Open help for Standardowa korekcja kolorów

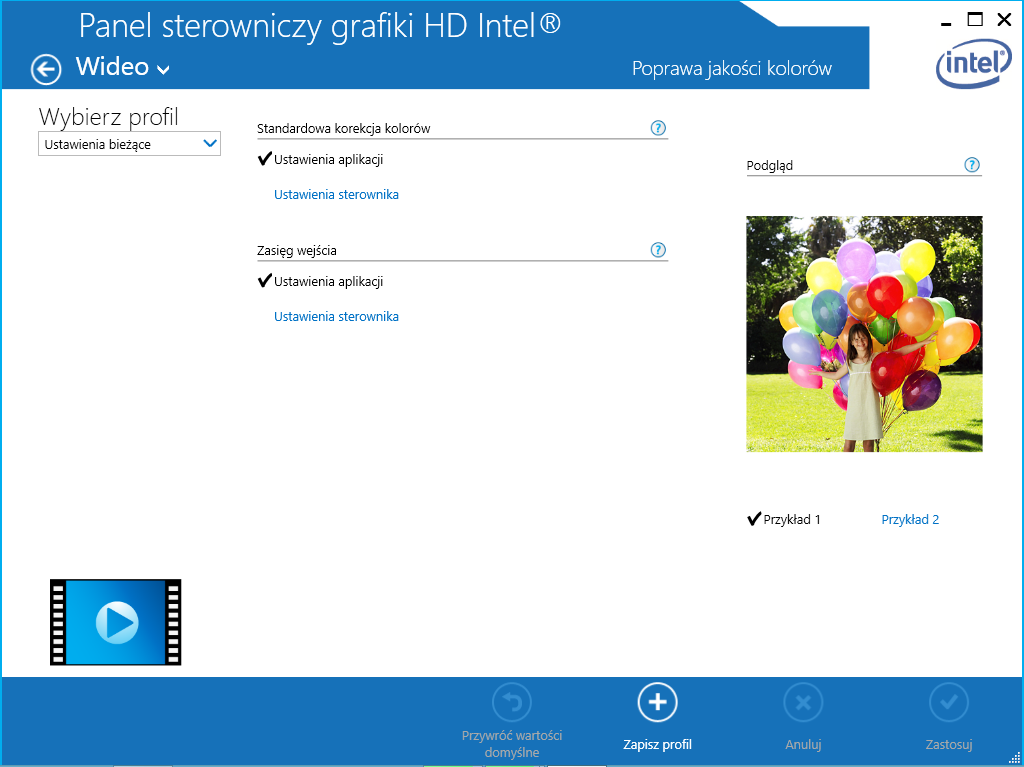pyautogui.click(x=658, y=128)
